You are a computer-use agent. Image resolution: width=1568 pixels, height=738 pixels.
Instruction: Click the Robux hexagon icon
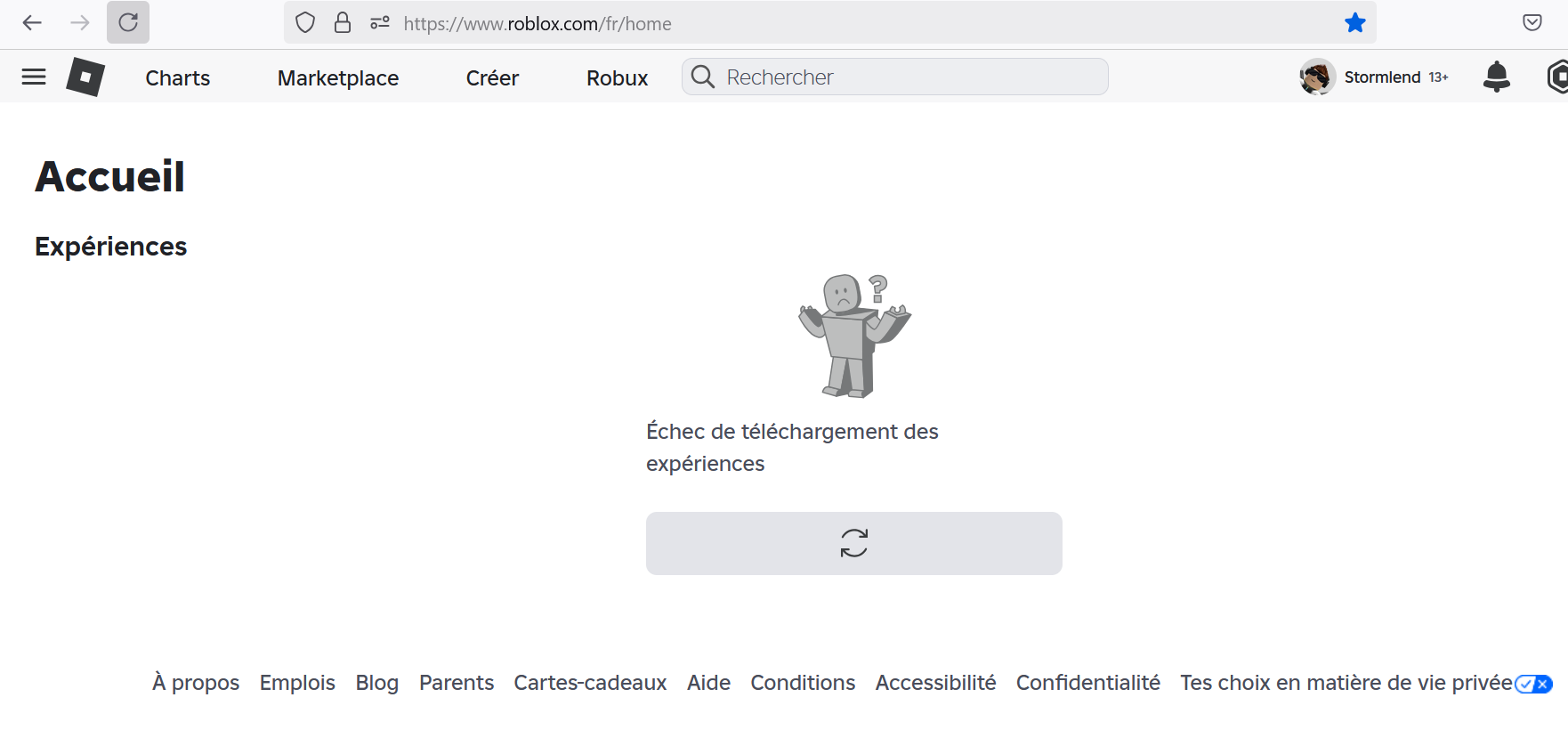(1556, 77)
